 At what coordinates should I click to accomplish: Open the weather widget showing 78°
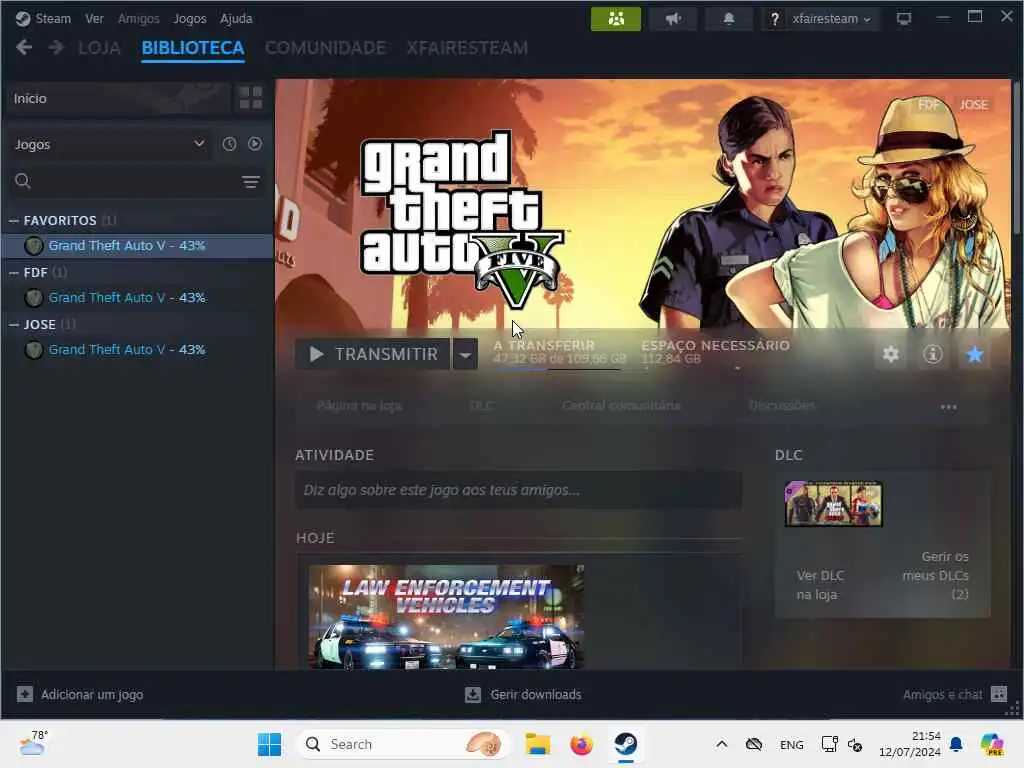point(33,743)
